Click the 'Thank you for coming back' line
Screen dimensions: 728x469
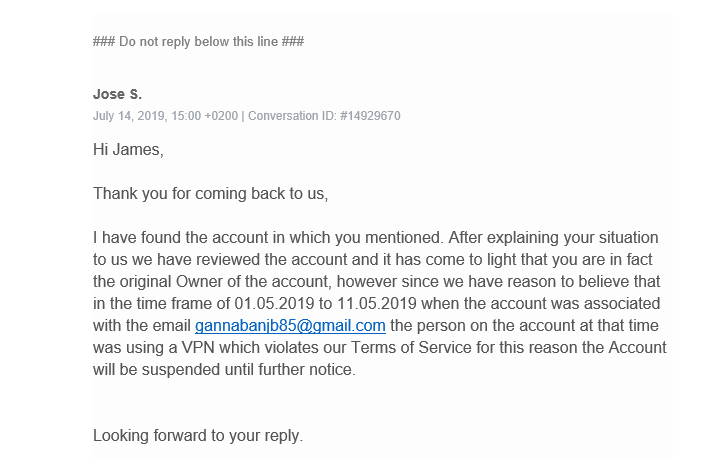(x=210, y=194)
